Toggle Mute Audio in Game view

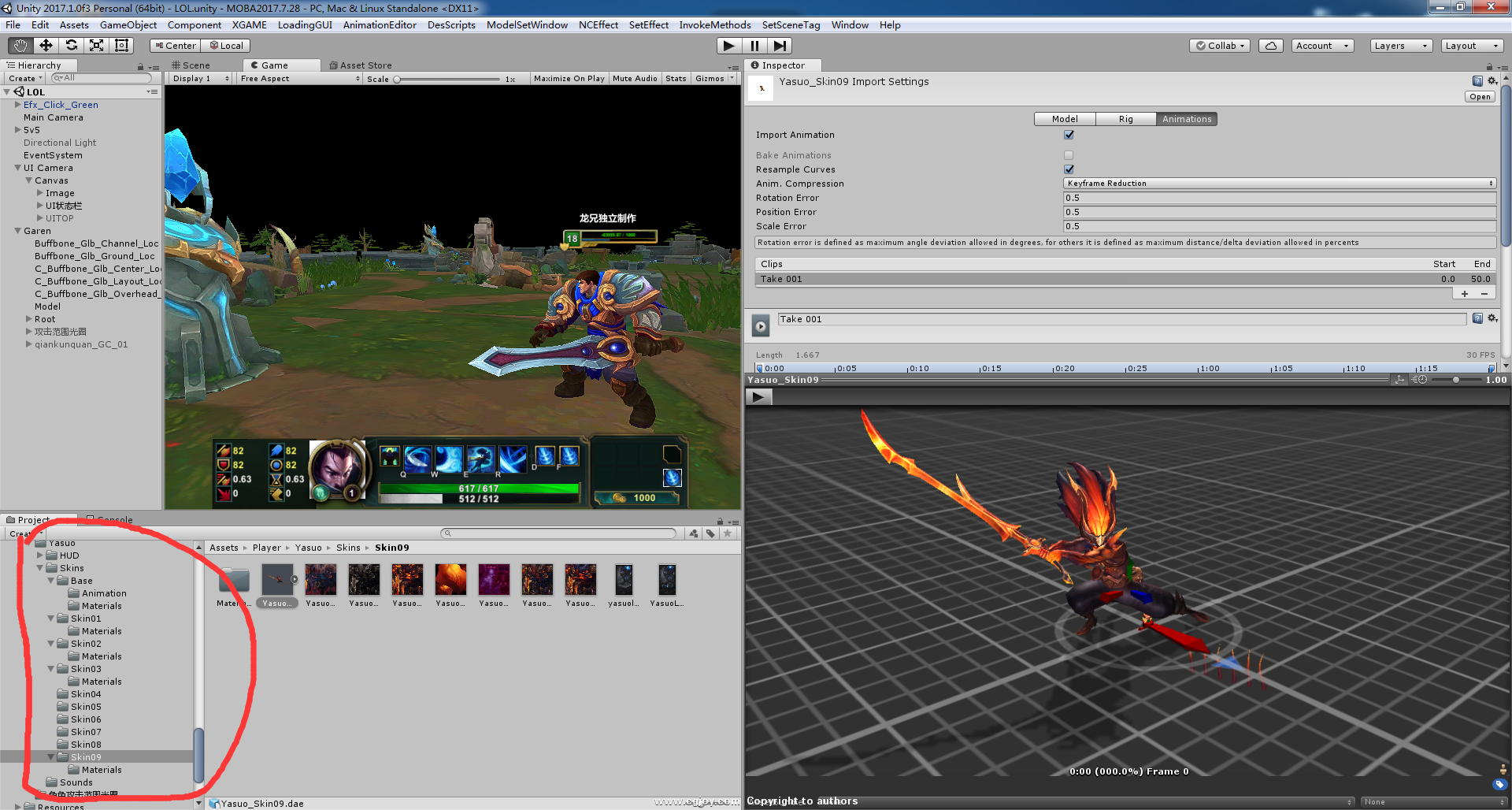coord(635,79)
